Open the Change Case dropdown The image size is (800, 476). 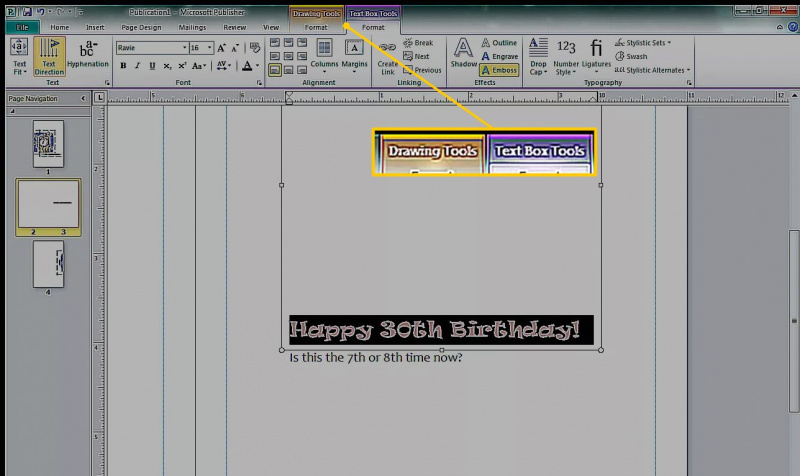[199, 66]
